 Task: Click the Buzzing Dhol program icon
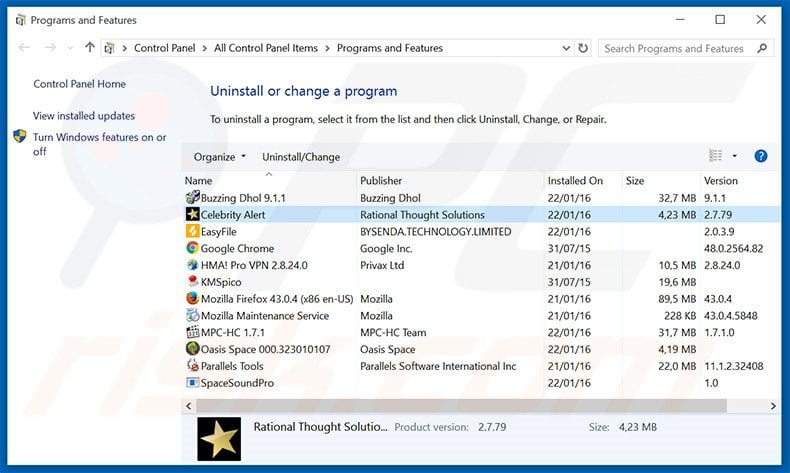coord(192,197)
